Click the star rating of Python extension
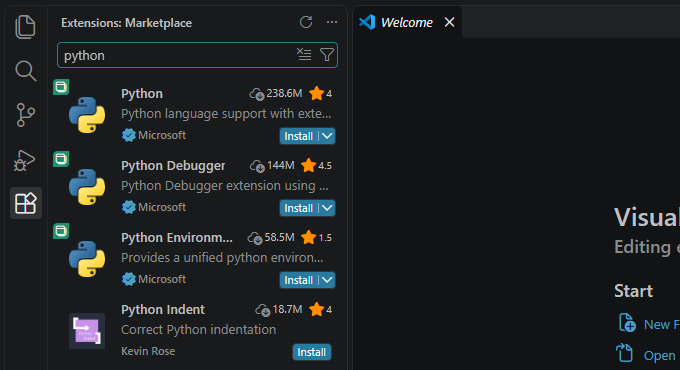The width and height of the screenshot is (680, 370). click(x=320, y=93)
